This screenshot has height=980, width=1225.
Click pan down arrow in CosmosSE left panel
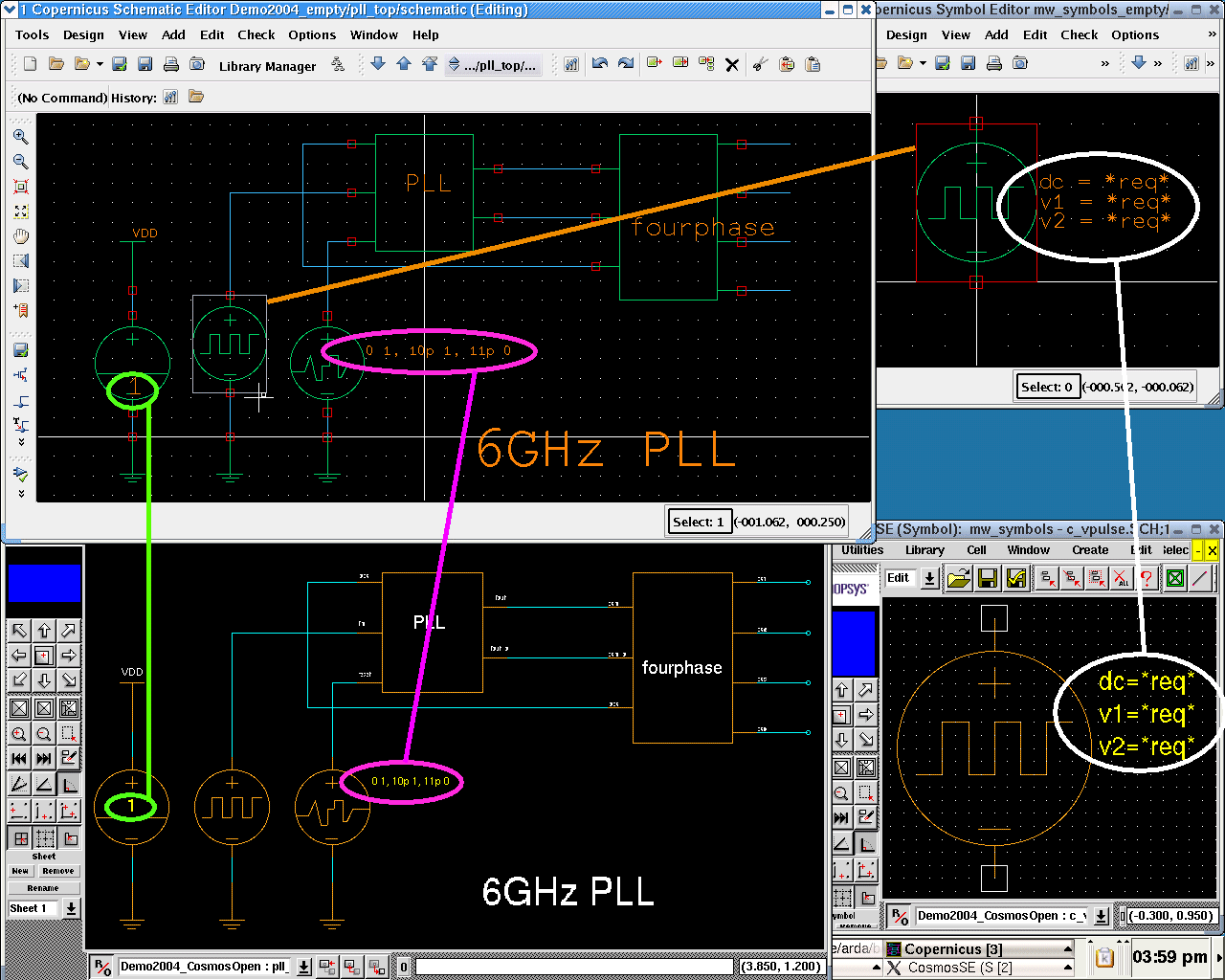[44, 679]
